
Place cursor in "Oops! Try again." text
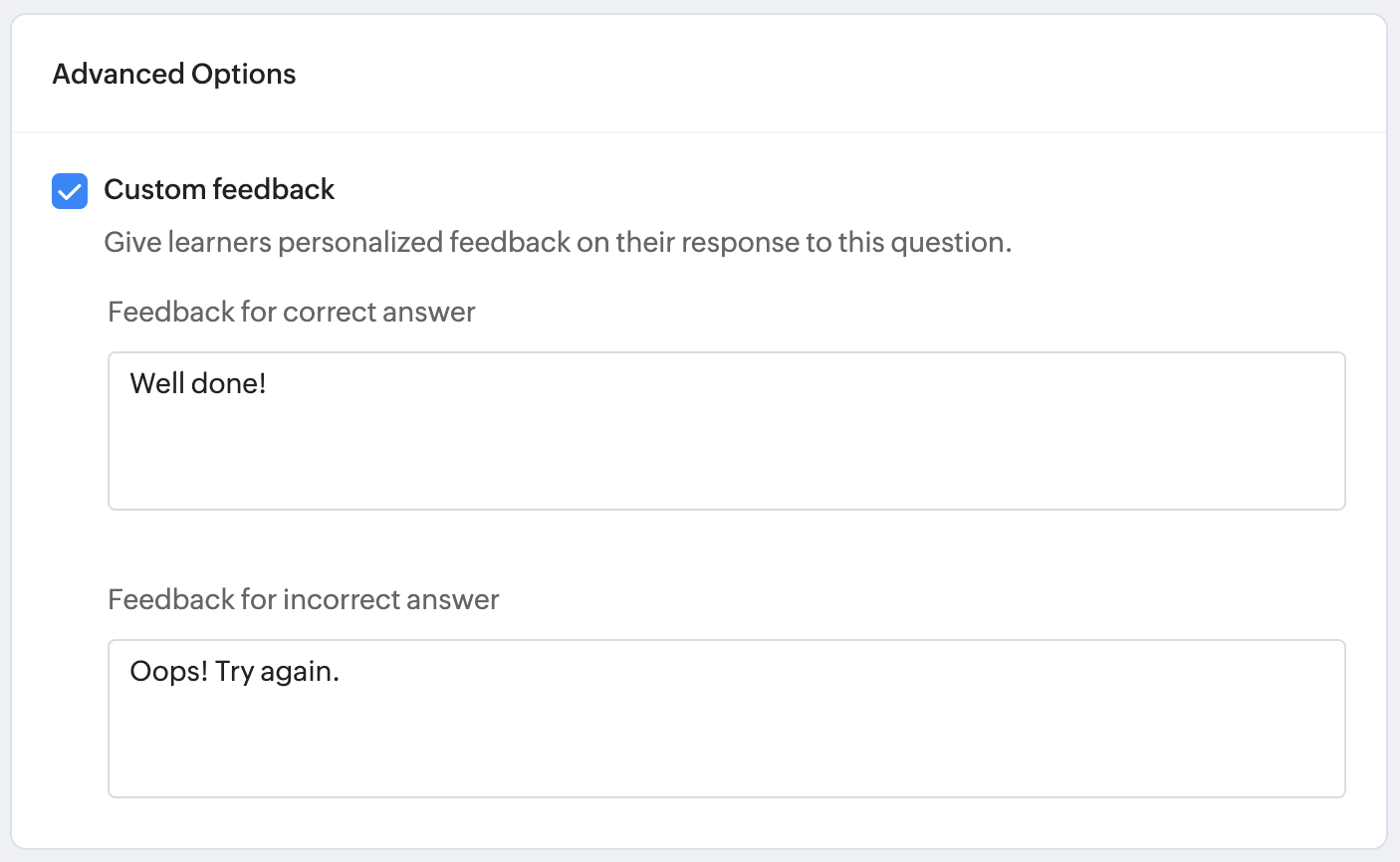(235, 672)
